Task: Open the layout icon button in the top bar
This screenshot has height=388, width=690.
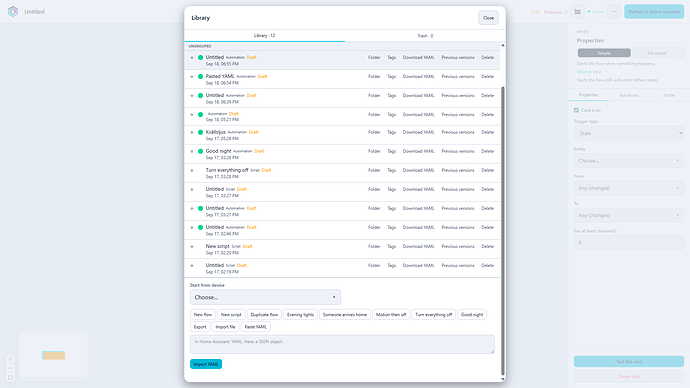Action: (577, 12)
